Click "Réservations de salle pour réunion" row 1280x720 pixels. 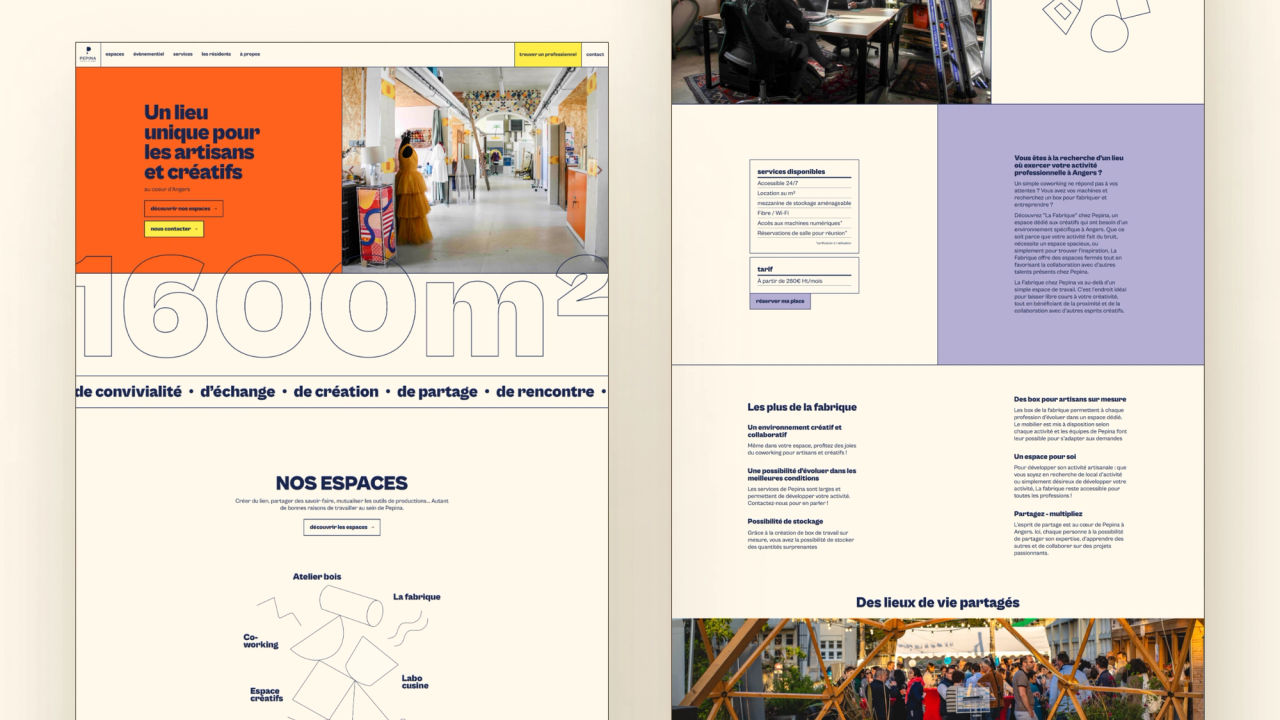coord(804,233)
